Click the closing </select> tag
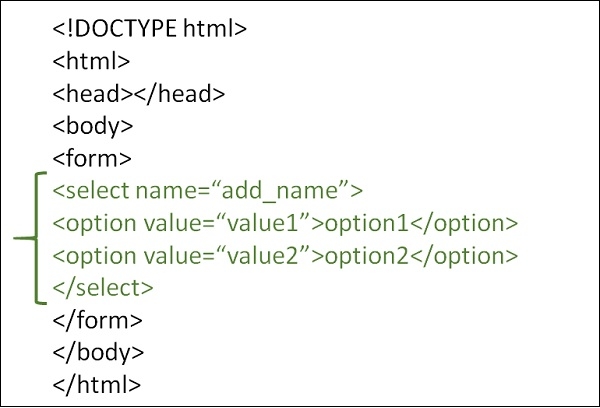 click(x=104, y=288)
